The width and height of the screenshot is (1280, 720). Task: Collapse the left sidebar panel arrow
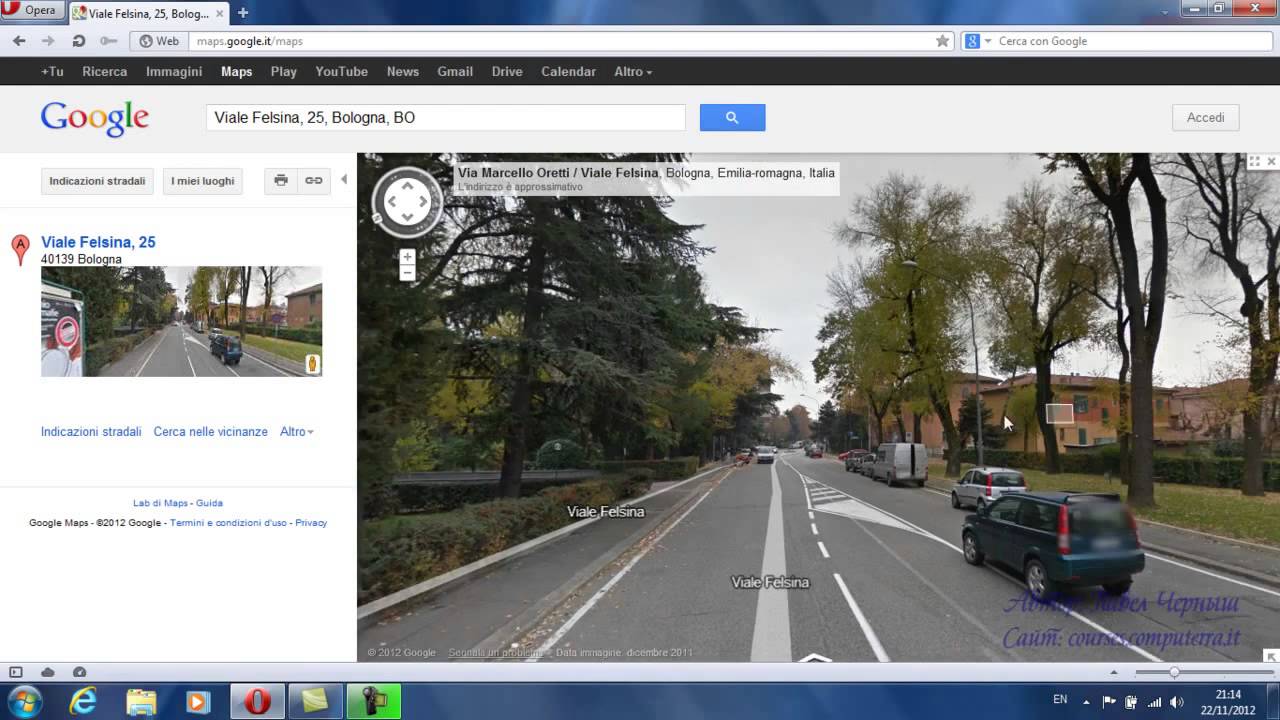[344, 180]
